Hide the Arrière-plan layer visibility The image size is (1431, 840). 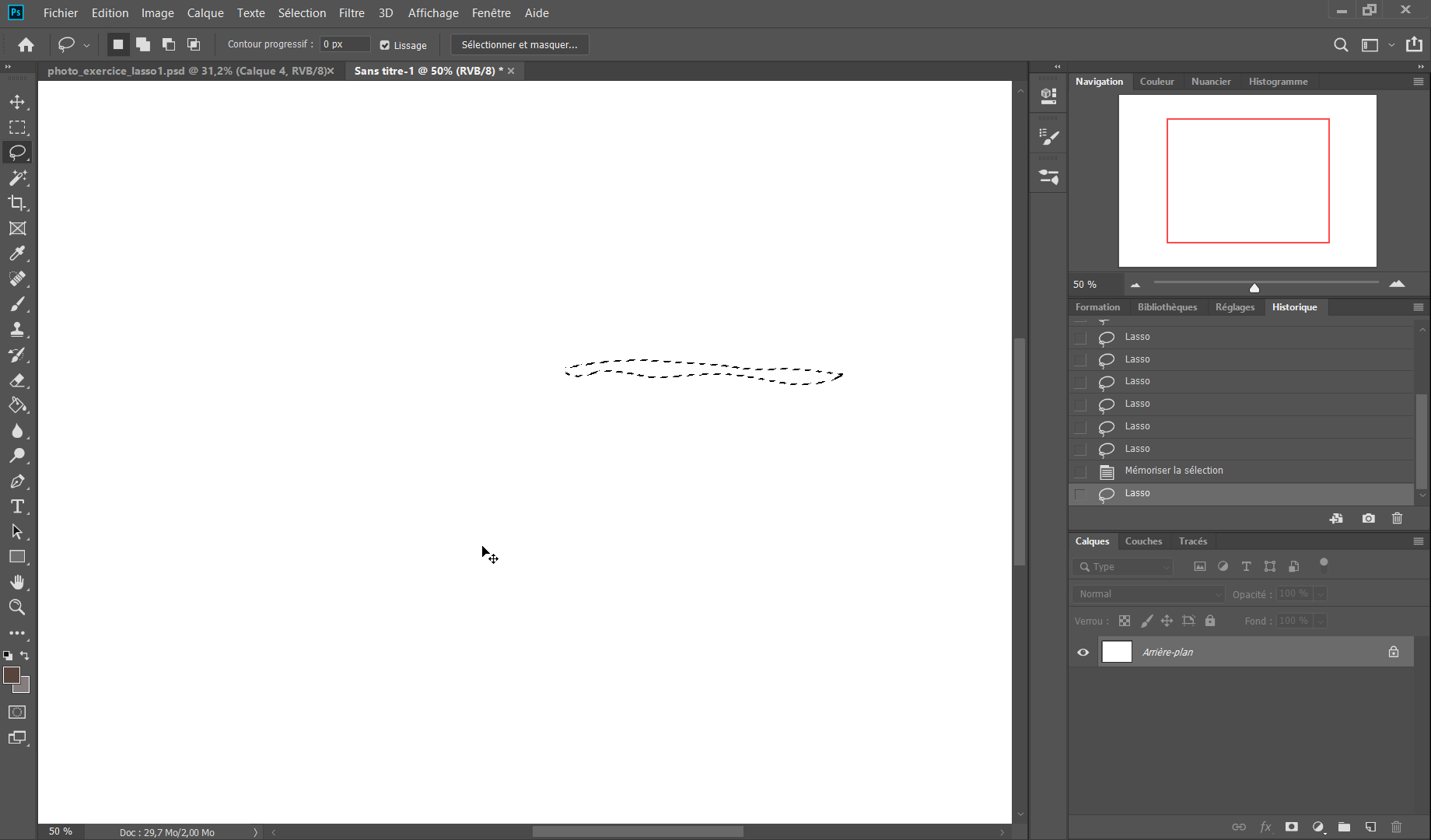[x=1083, y=653]
